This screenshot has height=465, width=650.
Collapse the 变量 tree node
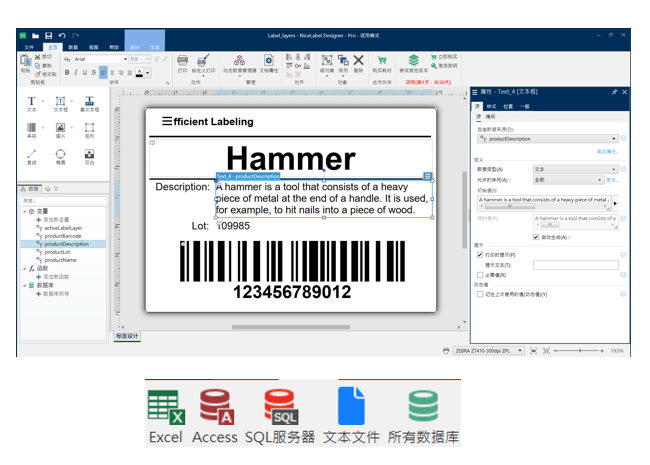click(26, 212)
